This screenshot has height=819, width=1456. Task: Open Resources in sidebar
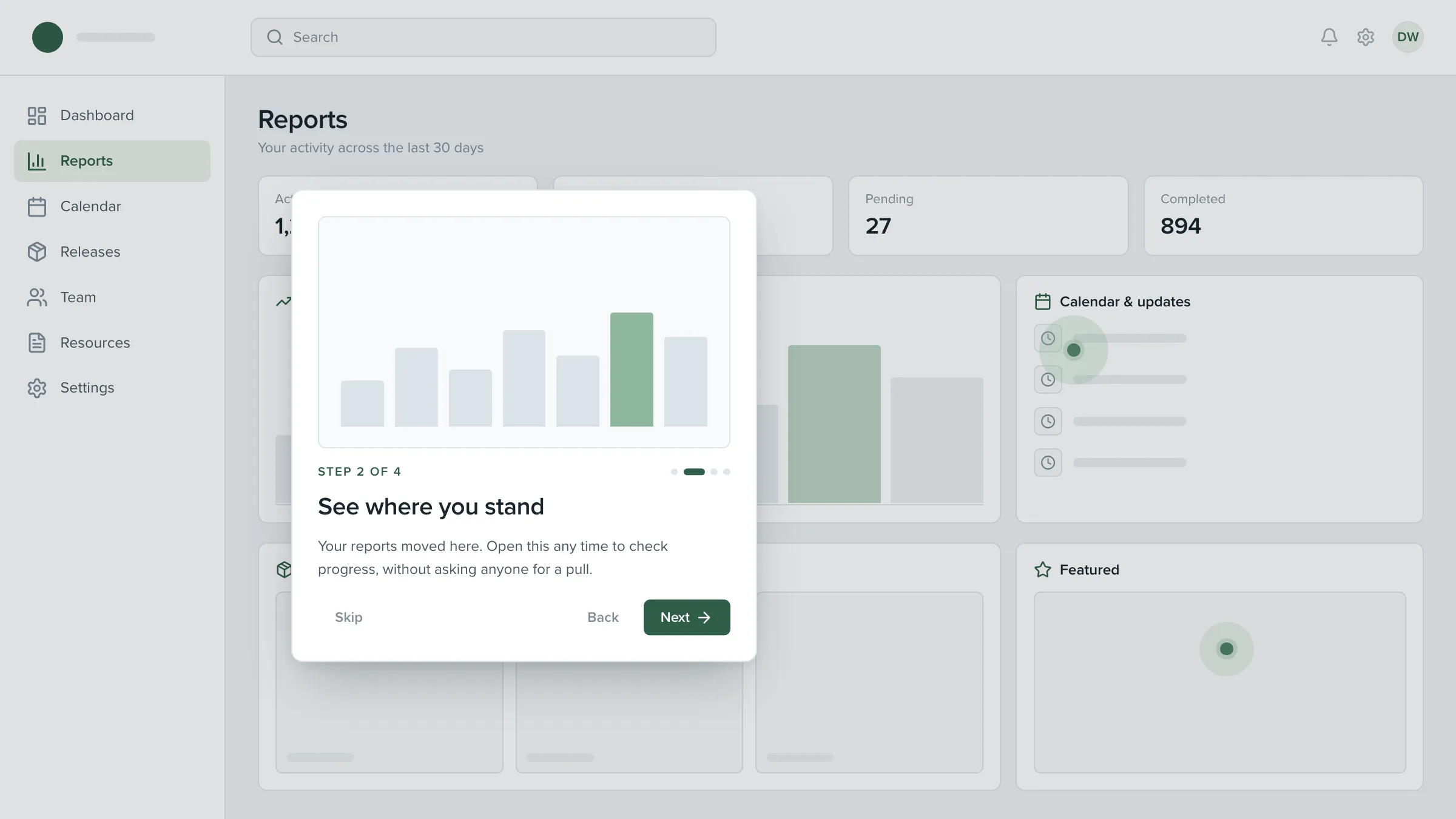(112, 343)
